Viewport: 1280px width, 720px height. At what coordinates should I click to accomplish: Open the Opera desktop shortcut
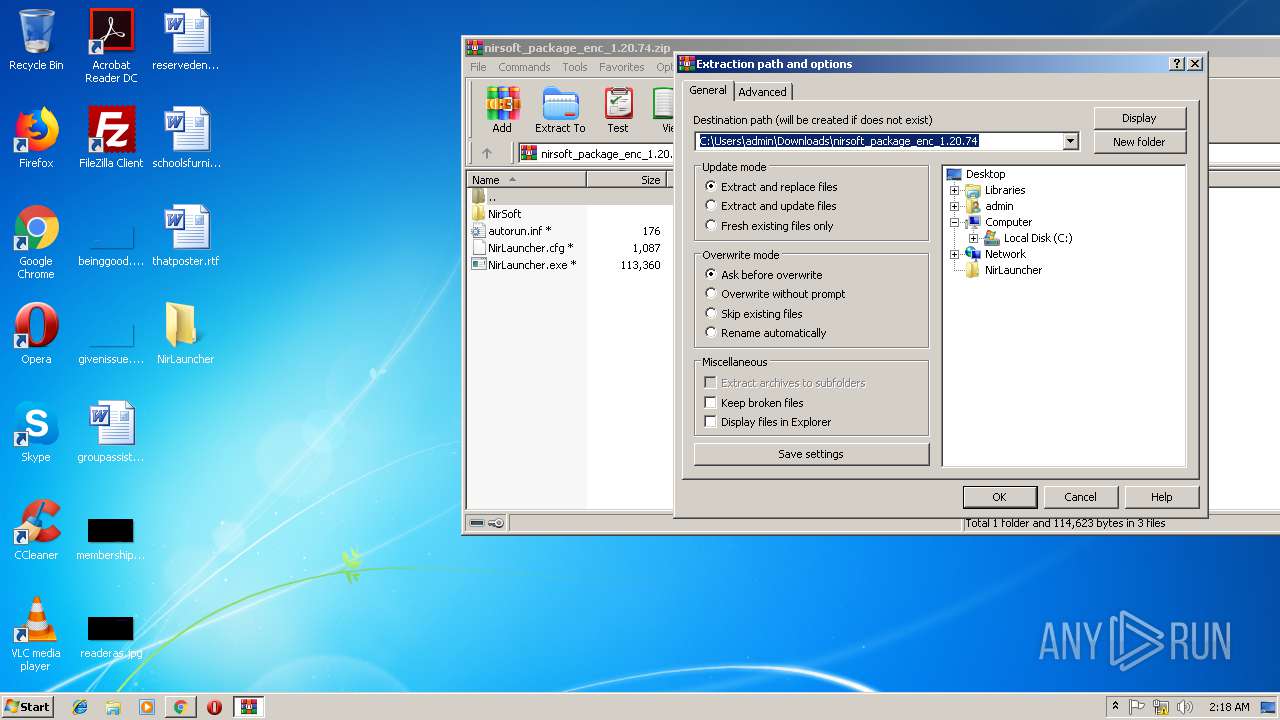tap(36, 334)
